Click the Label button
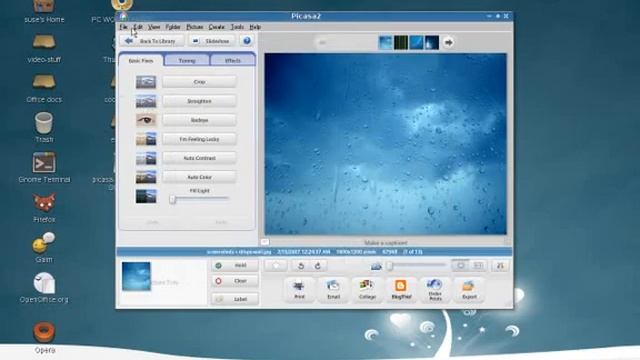Screen dimensions: 640x360 tap(235, 299)
